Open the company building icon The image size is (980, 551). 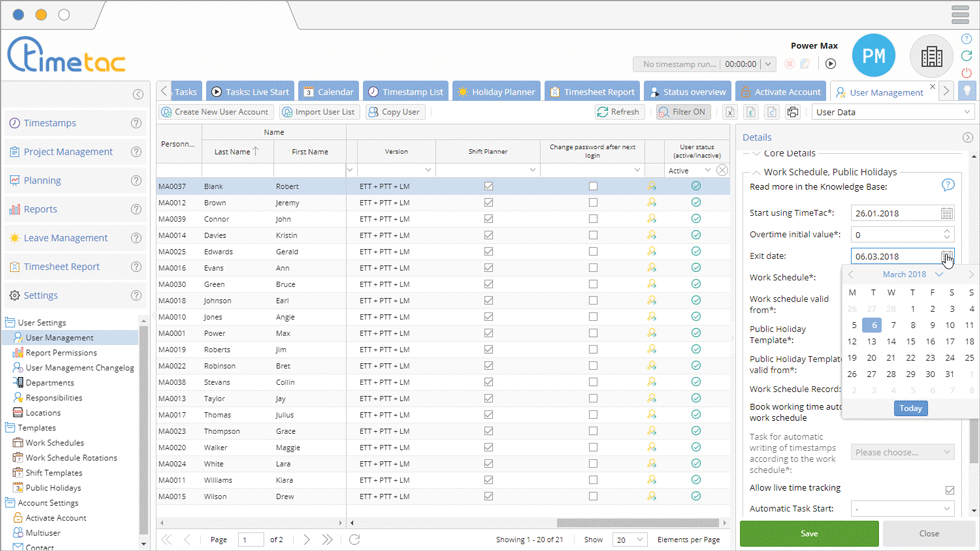[931, 57]
